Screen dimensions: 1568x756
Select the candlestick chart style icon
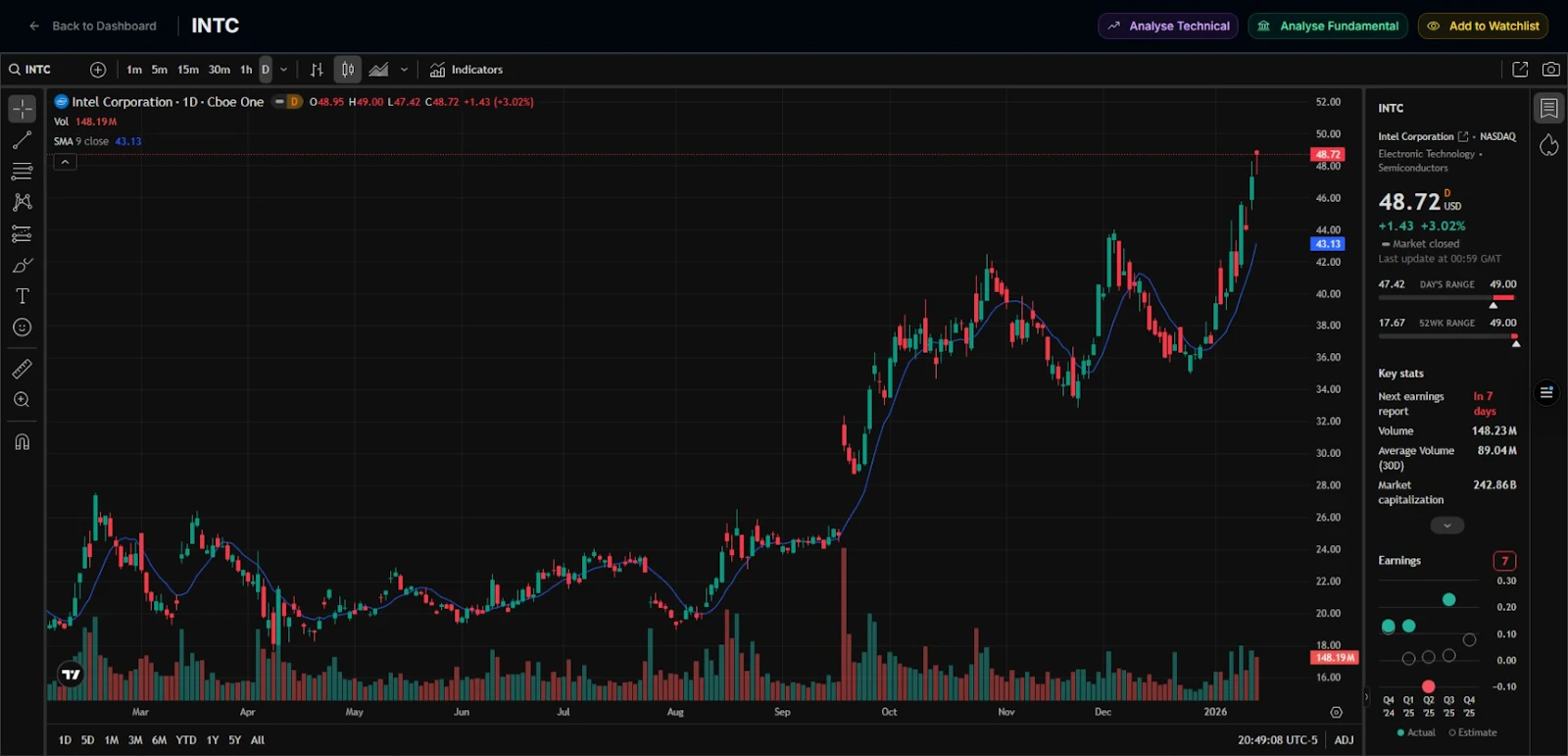[x=348, y=70]
